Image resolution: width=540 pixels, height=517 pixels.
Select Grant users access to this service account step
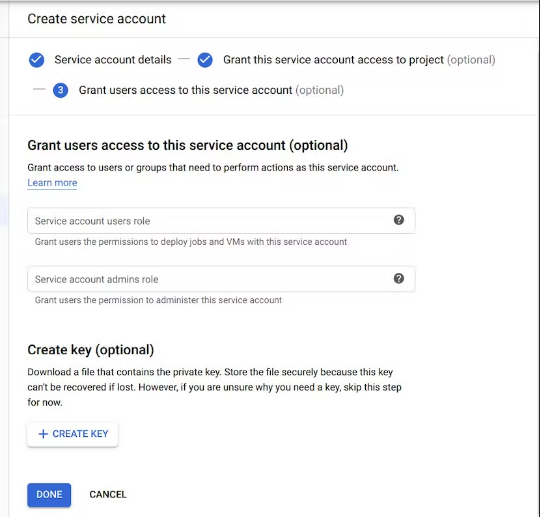point(211,90)
